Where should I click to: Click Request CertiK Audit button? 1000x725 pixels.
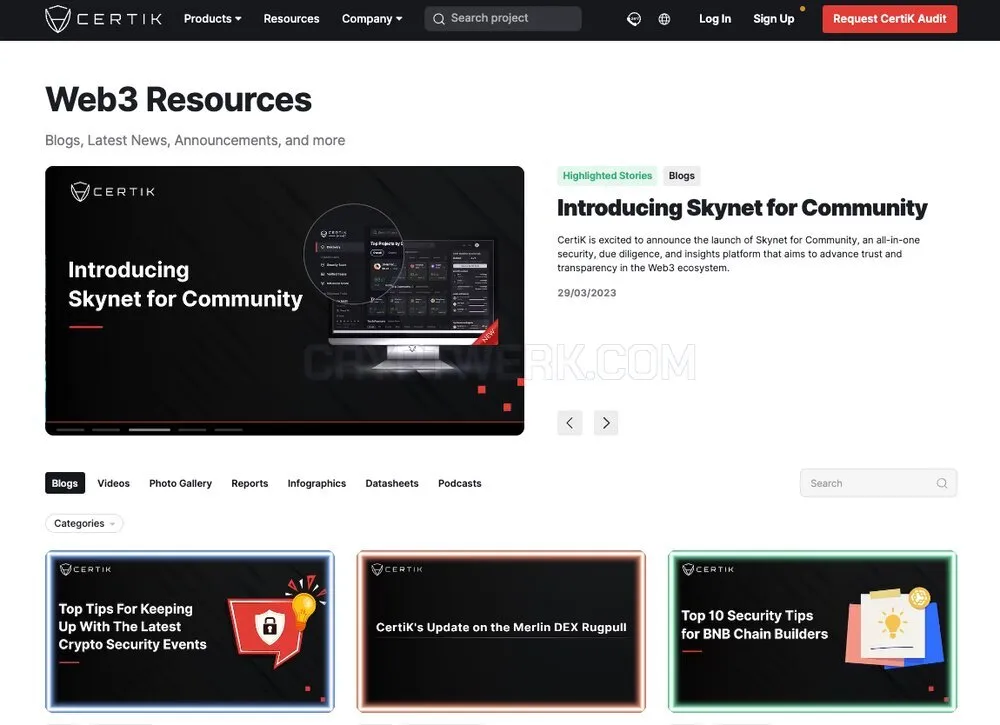pos(890,19)
